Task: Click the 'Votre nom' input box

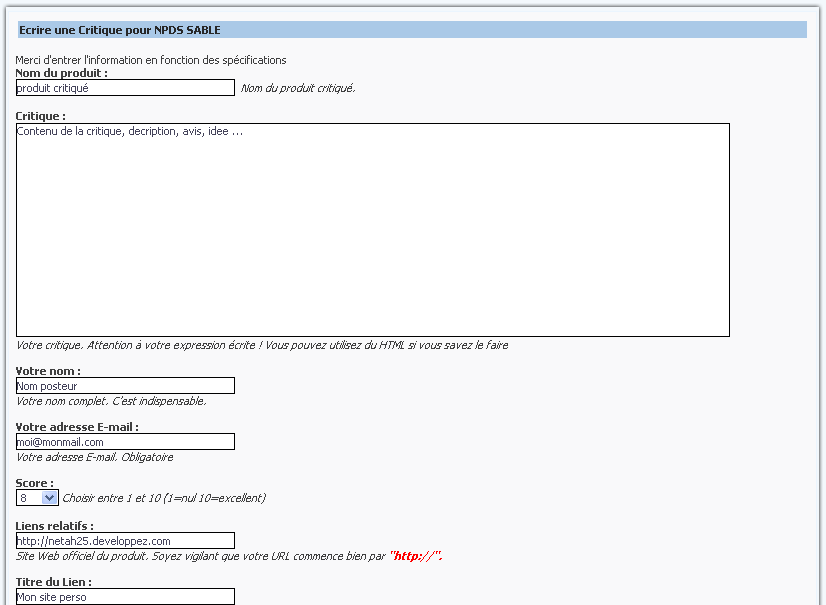Action: (x=125, y=386)
